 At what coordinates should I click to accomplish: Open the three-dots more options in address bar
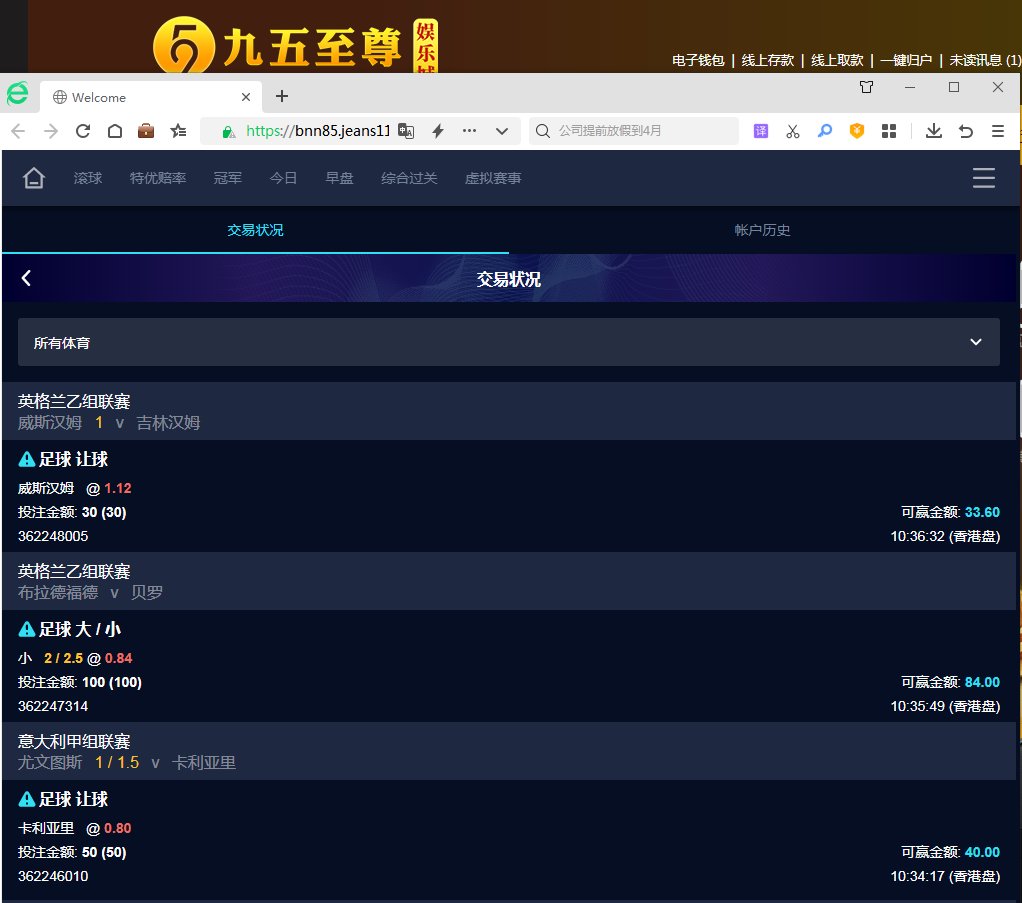pyautogui.click(x=469, y=131)
